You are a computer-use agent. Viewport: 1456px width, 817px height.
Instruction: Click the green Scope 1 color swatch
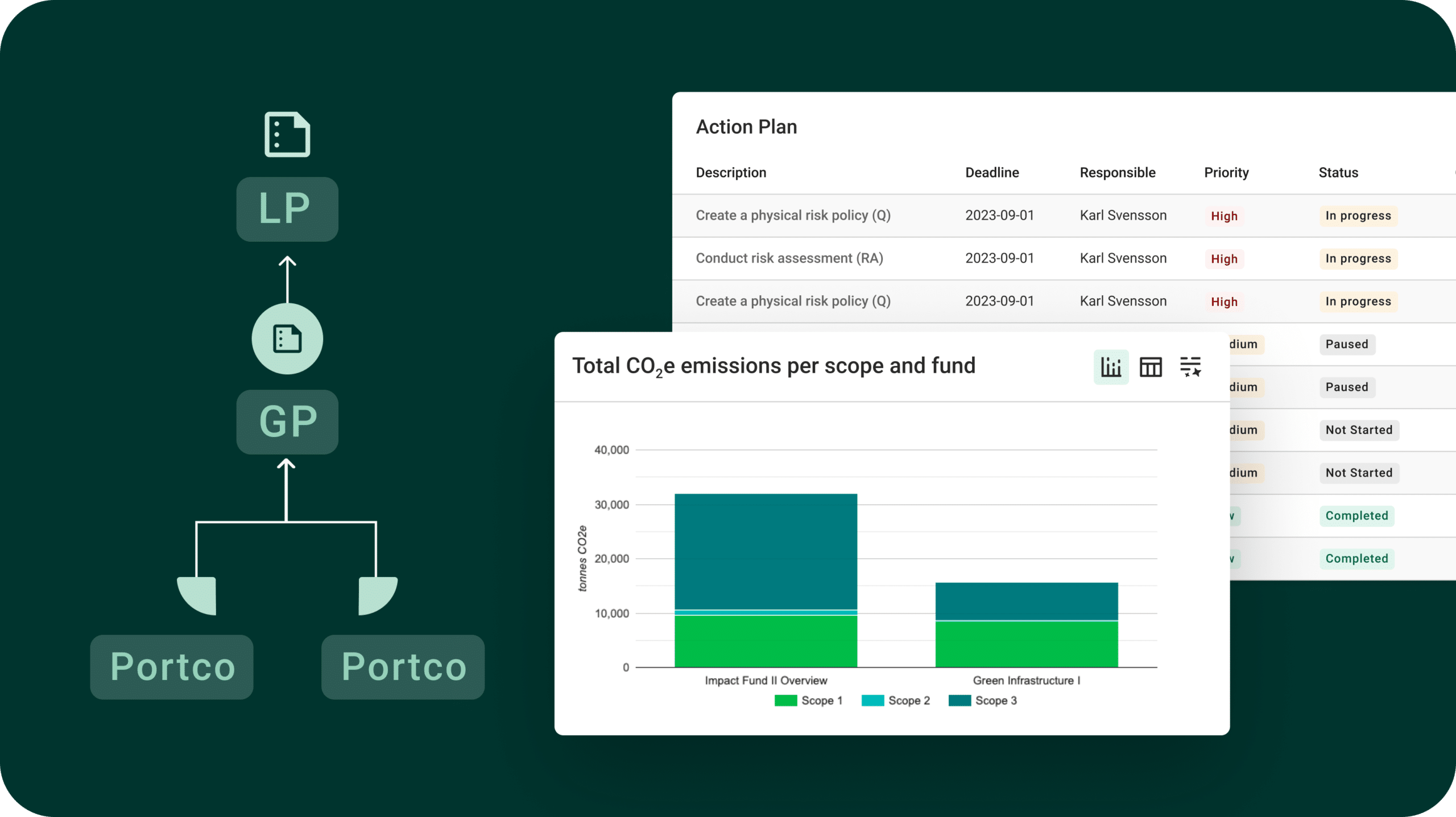pos(785,700)
